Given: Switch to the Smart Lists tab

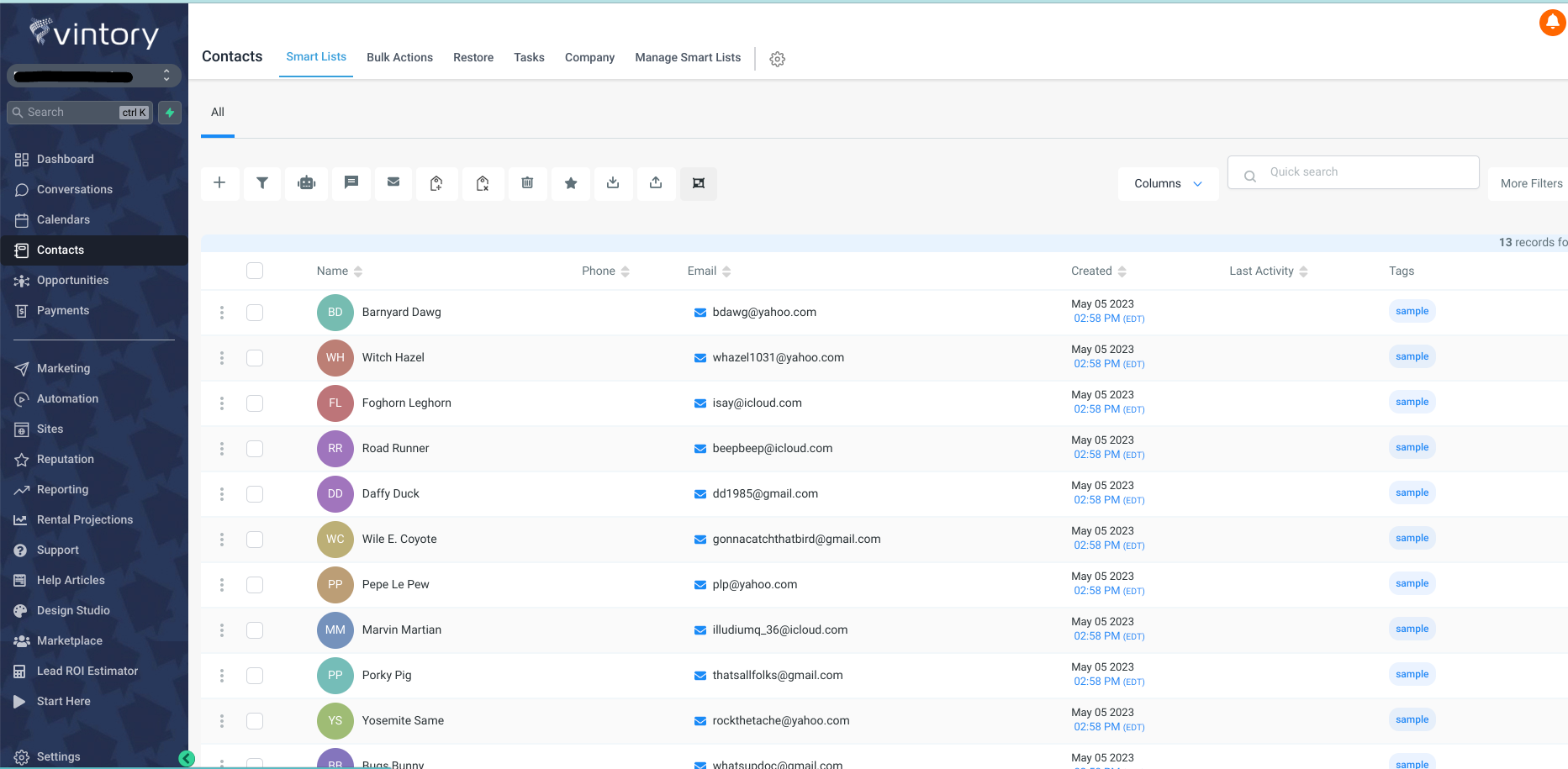Looking at the screenshot, I should 316,57.
